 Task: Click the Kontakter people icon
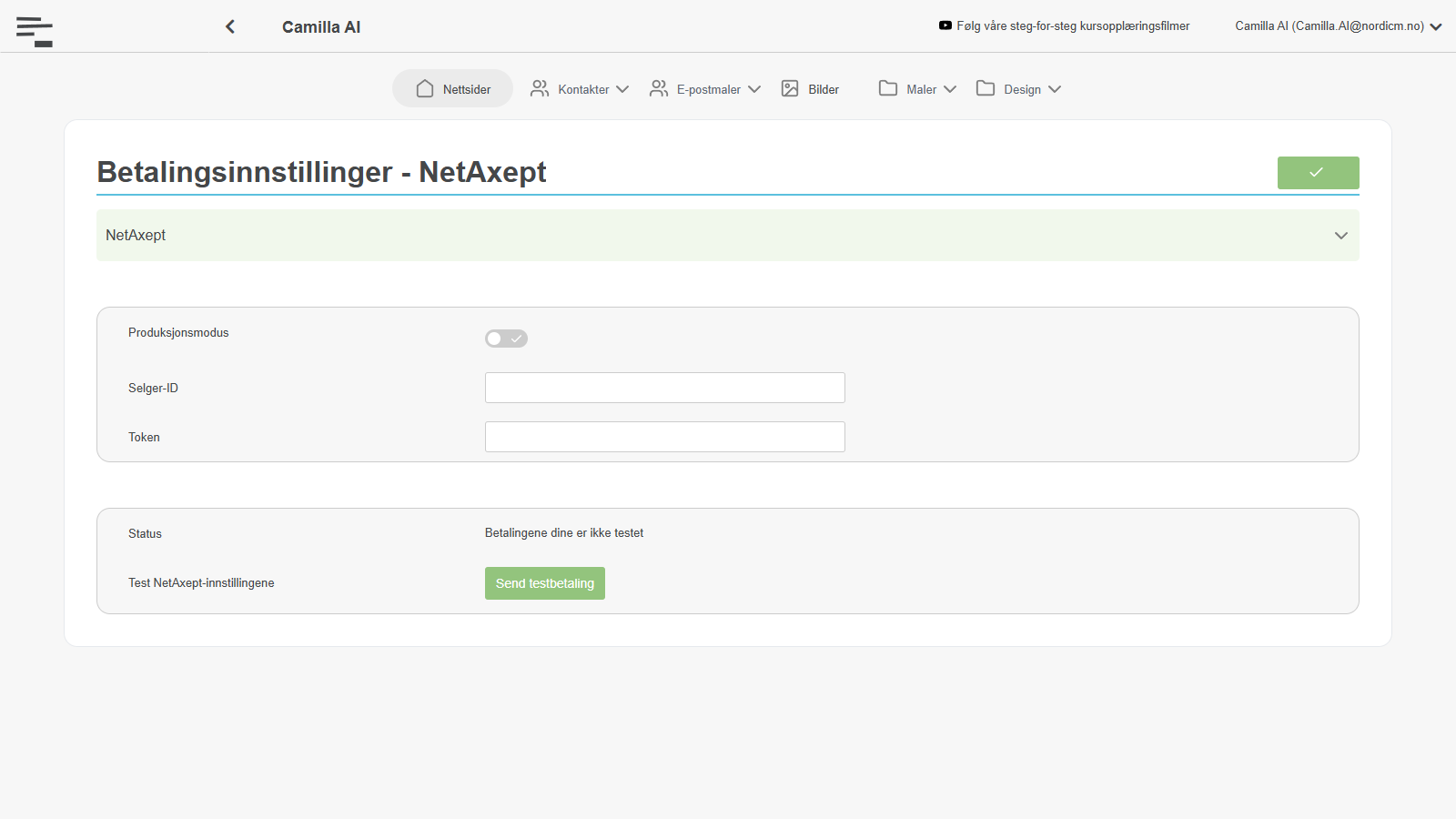click(540, 88)
